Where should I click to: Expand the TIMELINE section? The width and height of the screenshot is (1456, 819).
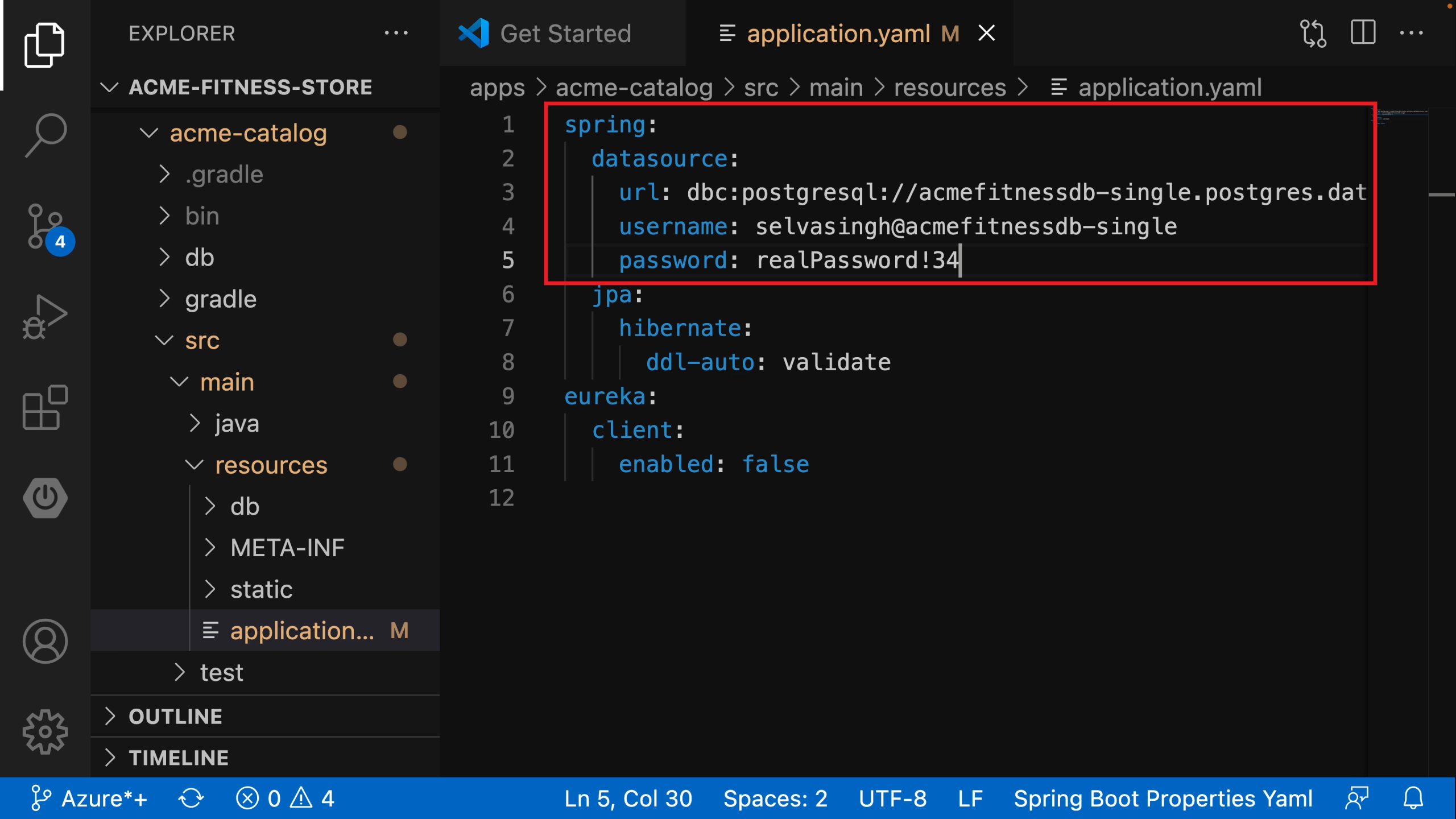coord(179,758)
